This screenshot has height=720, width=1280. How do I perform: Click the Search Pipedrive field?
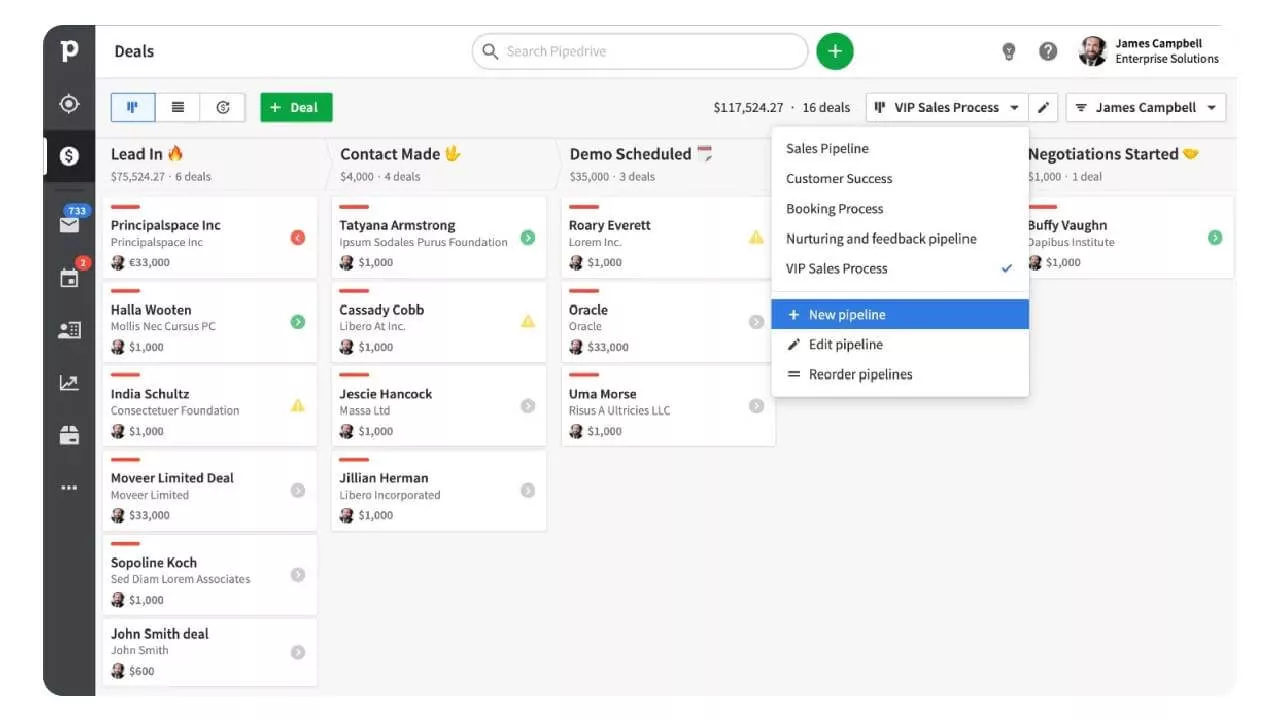[x=640, y=51]
